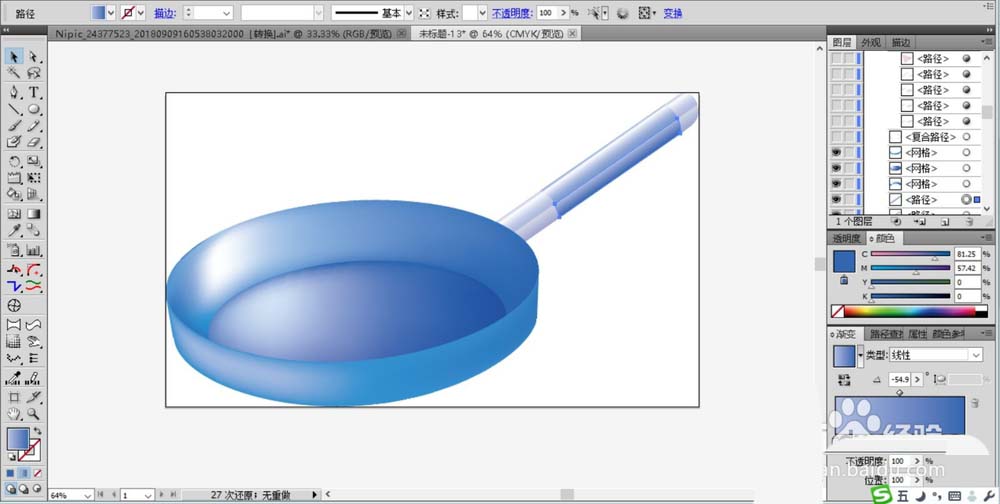Click the M value field 57.42
The height and width of the screenshot is (504, 1000).
coord(967,268)
